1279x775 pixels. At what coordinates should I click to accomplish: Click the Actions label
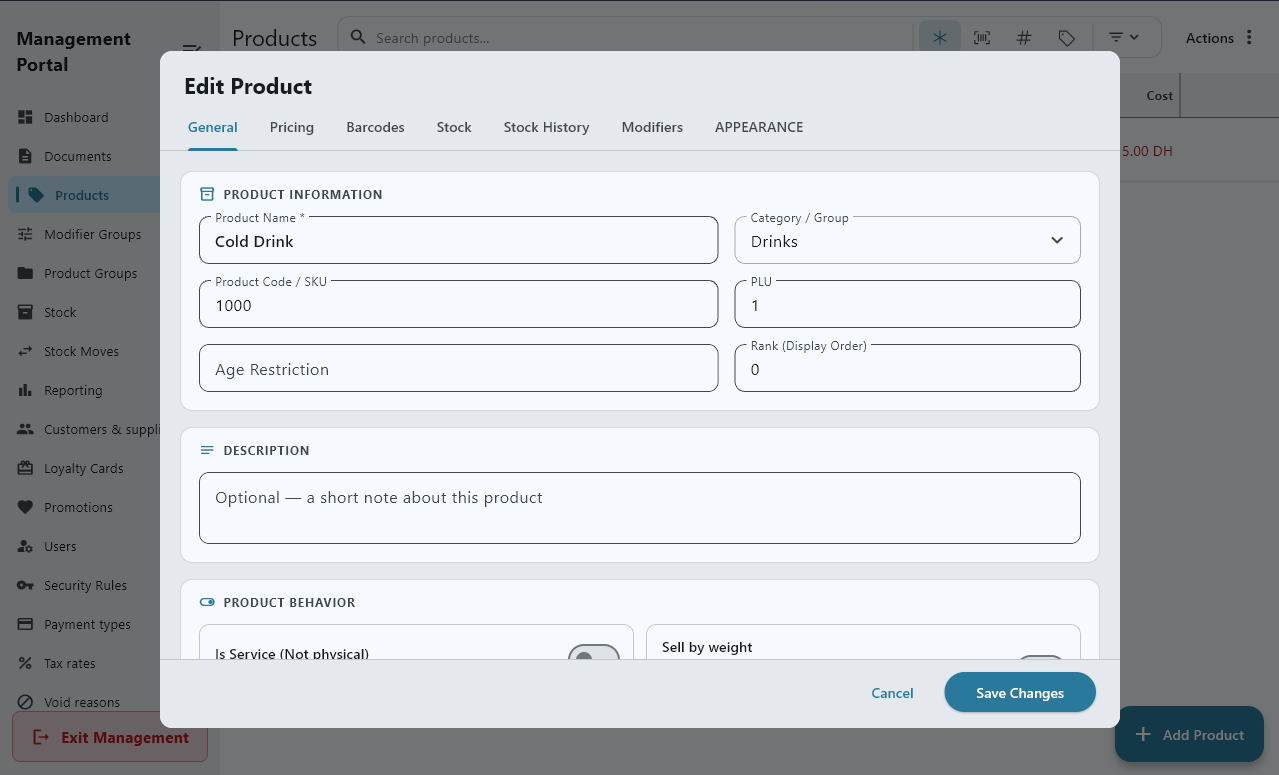[1210, 38]
